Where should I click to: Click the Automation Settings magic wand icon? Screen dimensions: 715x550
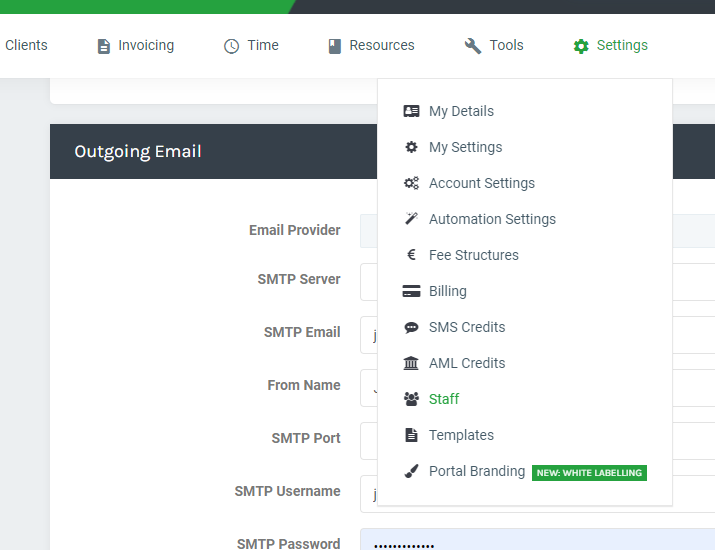point(411,219)
